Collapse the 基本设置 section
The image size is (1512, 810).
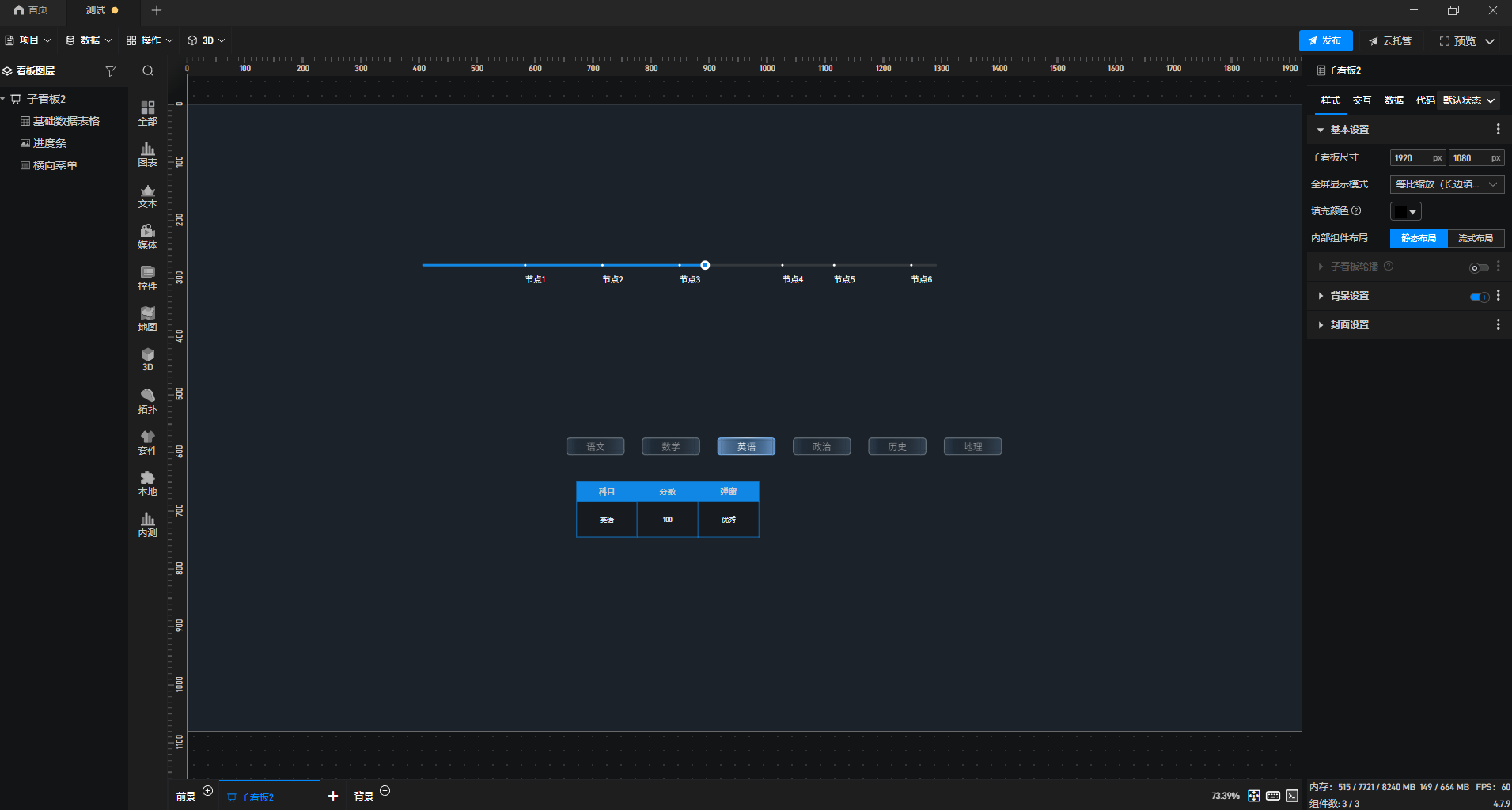coord(1320,130)
